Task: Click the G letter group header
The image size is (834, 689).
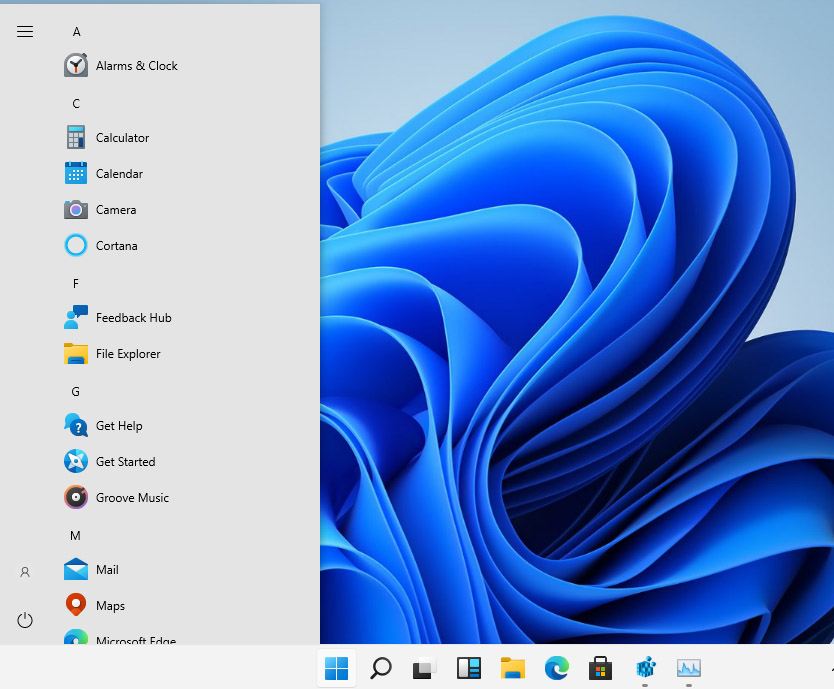Action: [x=76, y=392]
